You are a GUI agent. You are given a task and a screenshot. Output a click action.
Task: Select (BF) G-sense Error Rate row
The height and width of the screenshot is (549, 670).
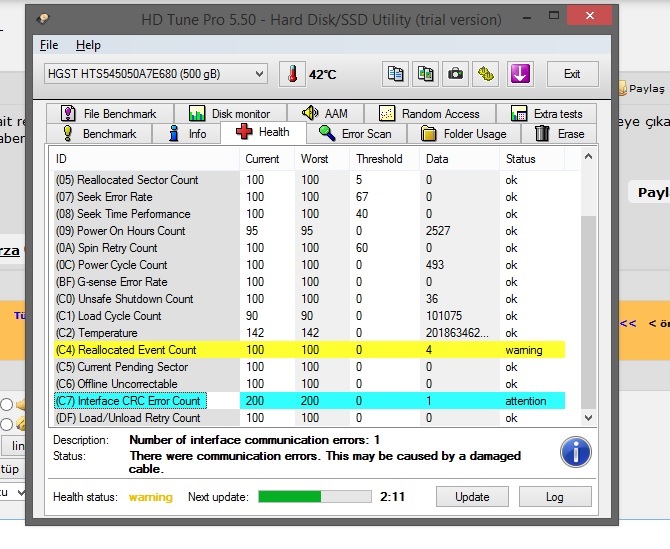click(x=310, y=282)
